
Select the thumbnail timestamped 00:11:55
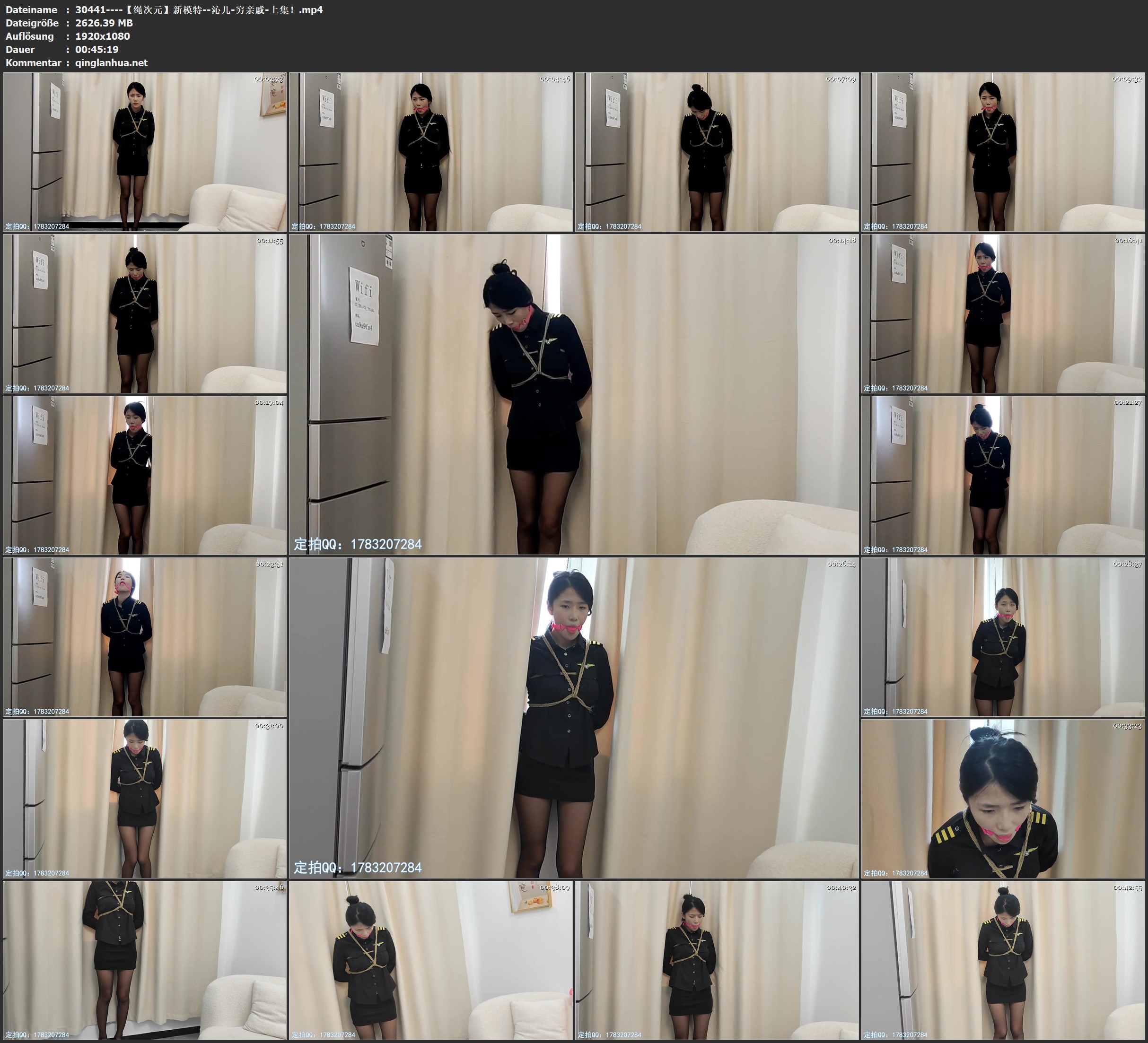[x=145, y=313]
